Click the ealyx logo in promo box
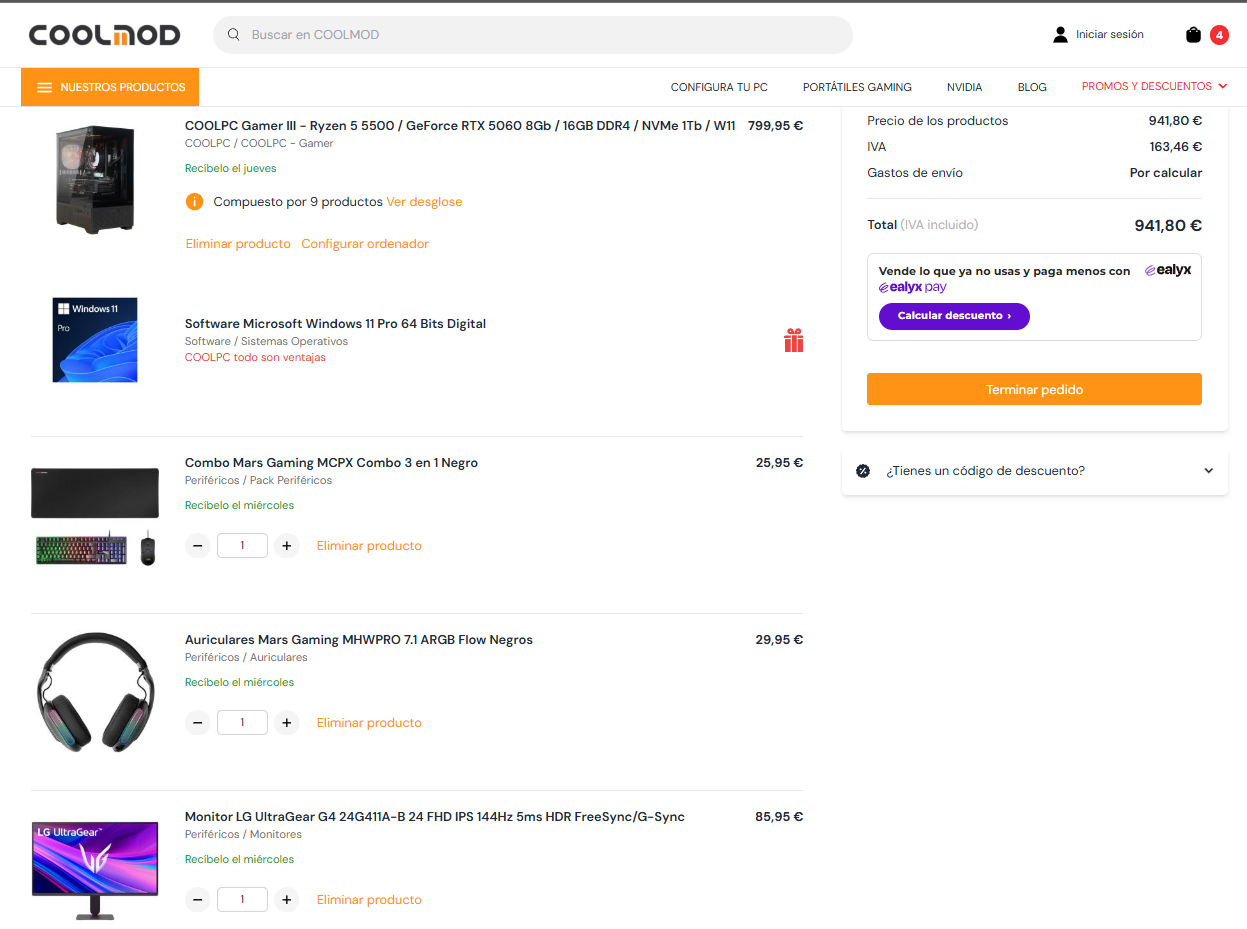Image resolution: width=1247 pixels, height=929 pixels. (x=1168, y=270)
